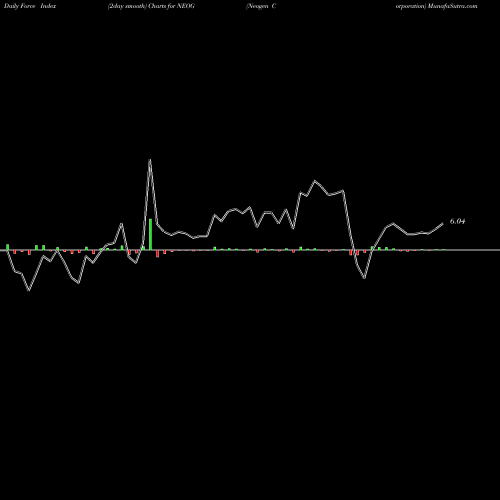The width and height of the screenshot is (500, 500).
Task: Click the '(2day smooth) Charts for NEOG' text
Action: pos(151,6)
